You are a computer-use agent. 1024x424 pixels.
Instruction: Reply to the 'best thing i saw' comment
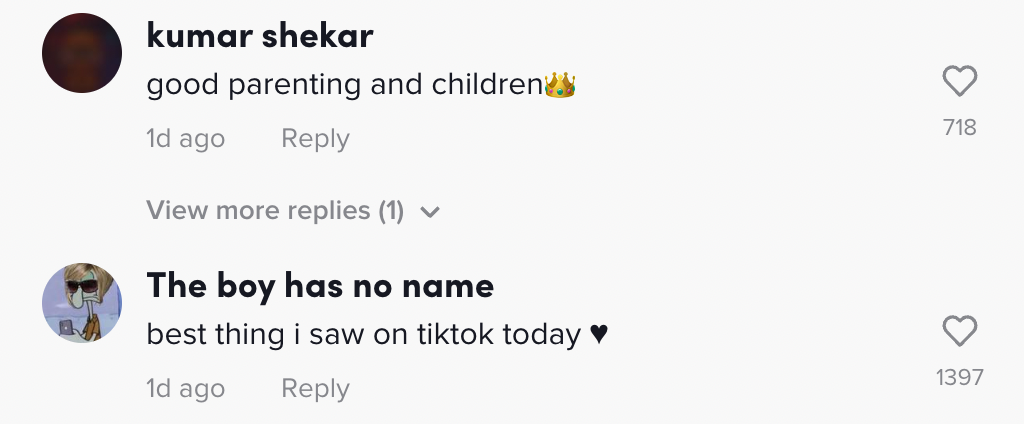315,389
